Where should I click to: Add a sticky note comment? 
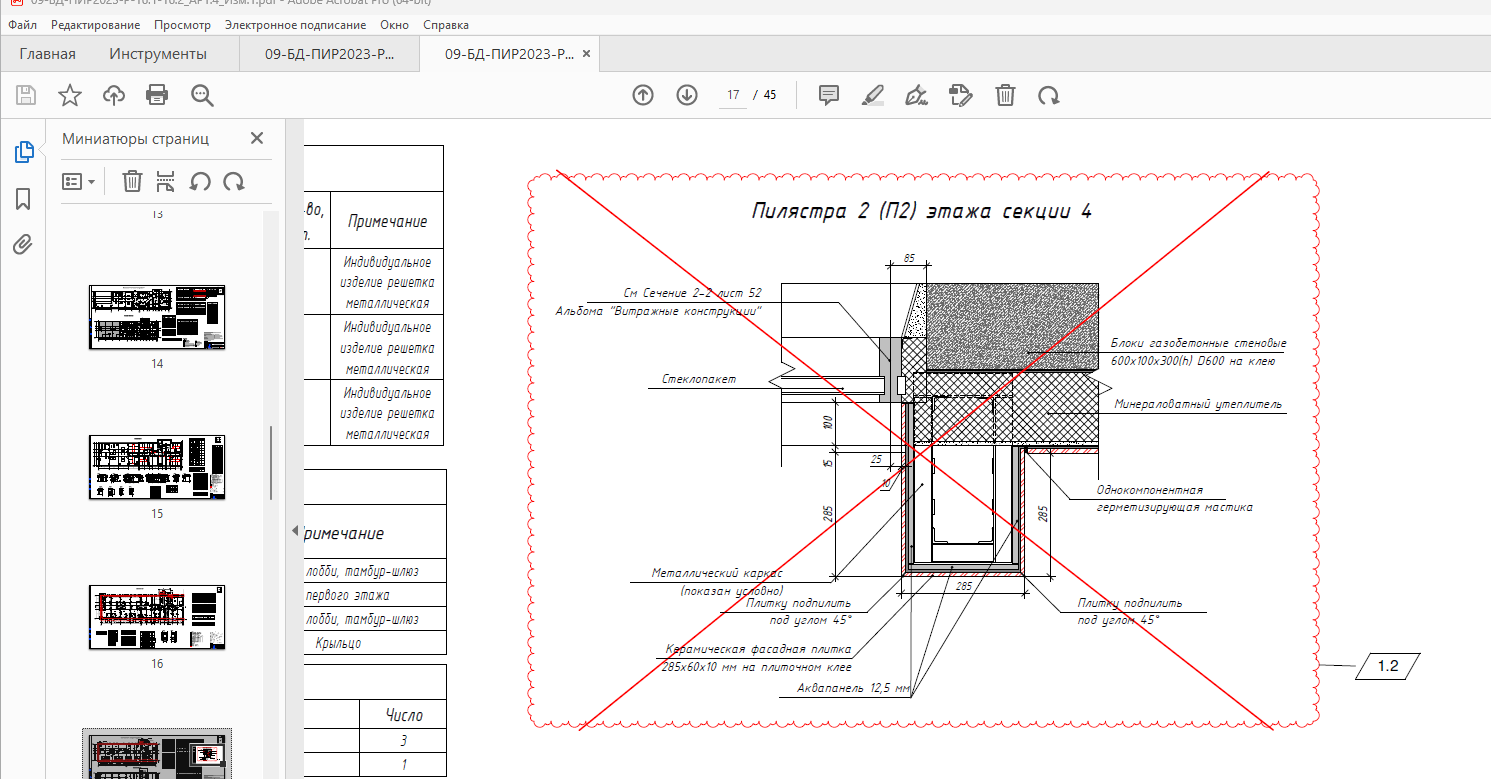click(x=828, y=95)
